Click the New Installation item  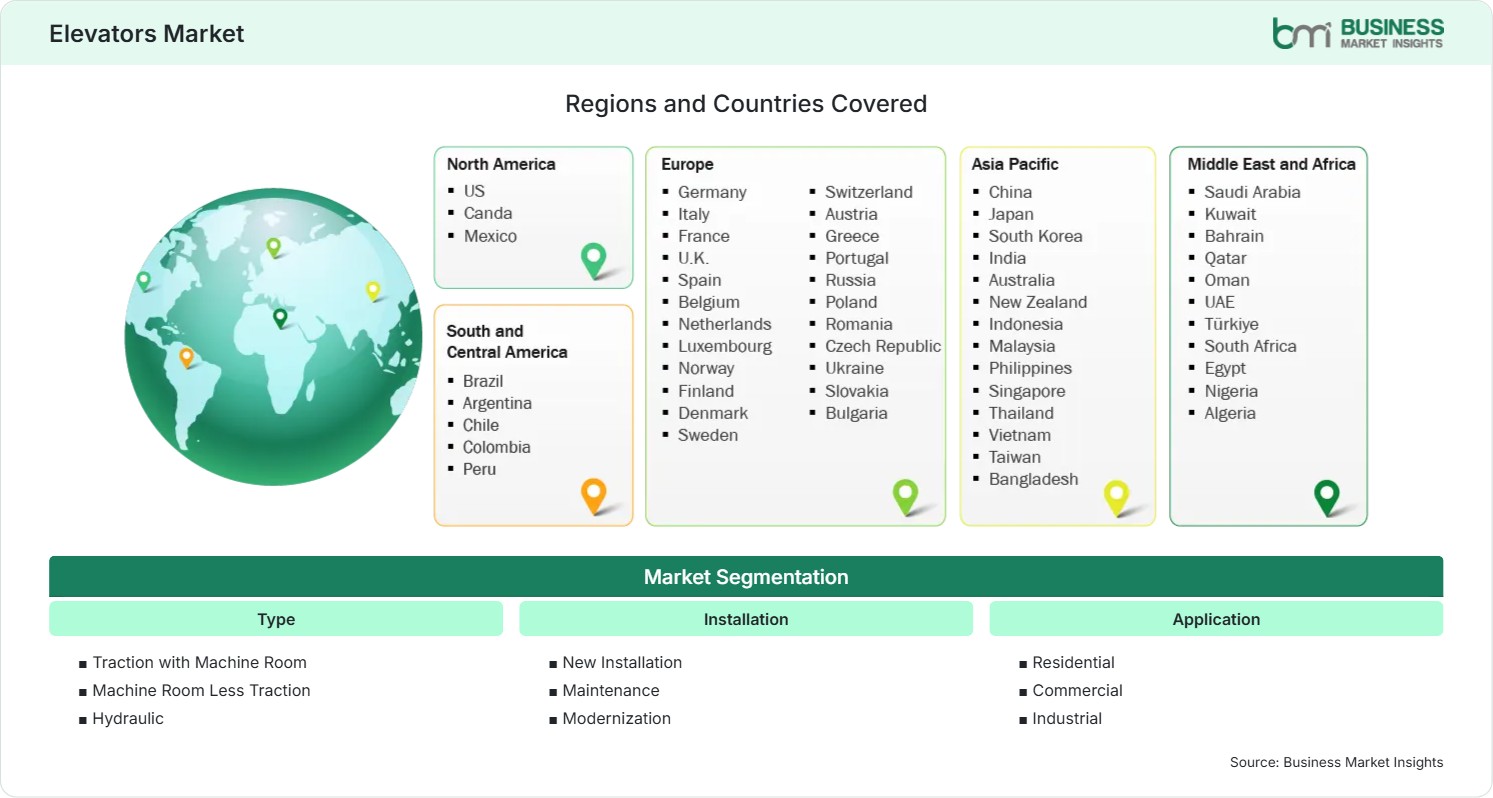tap(622, 662)
